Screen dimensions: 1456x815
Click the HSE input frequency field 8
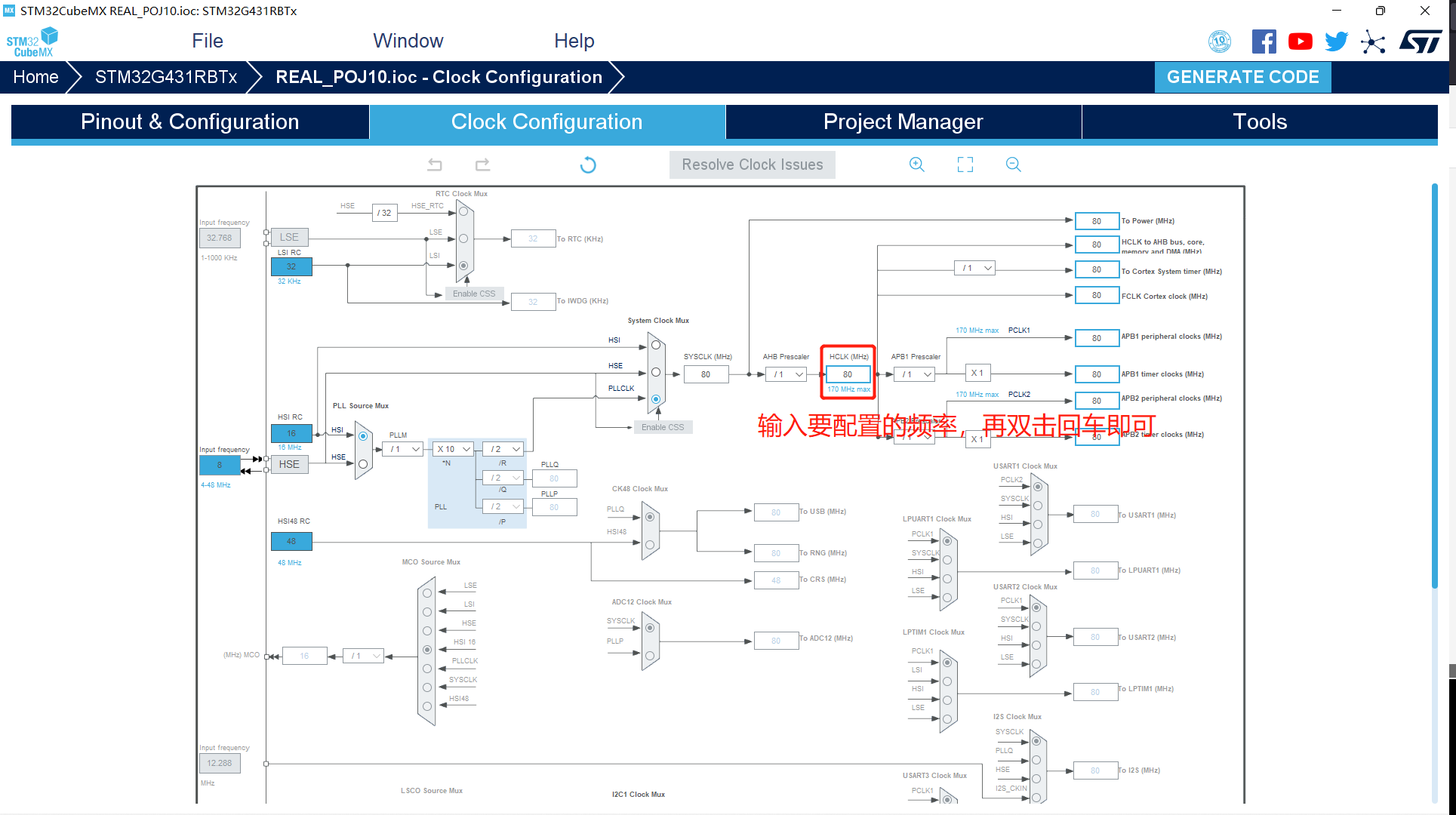[220, 465]
